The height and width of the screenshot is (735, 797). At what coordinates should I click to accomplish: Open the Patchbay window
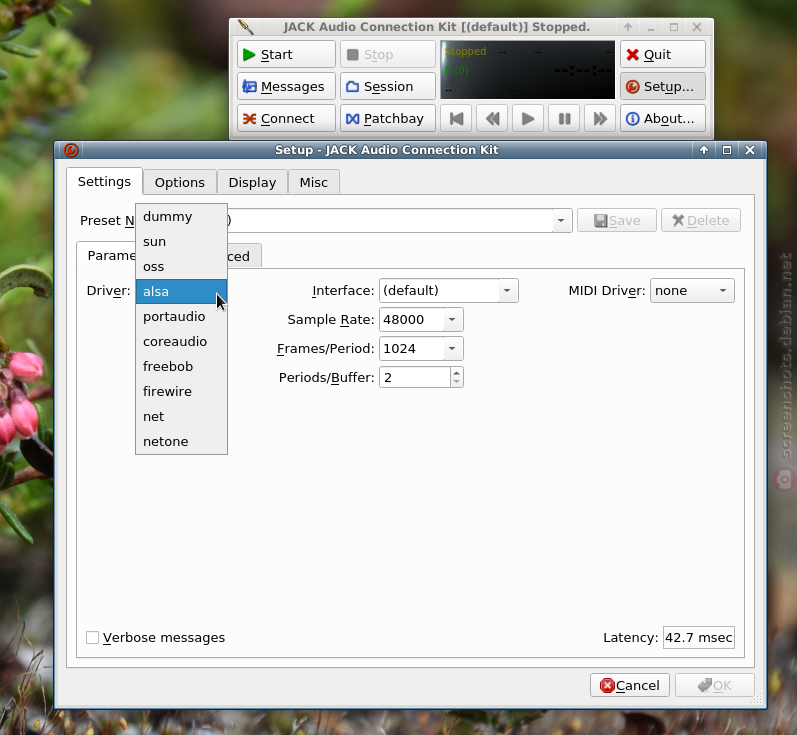click(388, 118)
